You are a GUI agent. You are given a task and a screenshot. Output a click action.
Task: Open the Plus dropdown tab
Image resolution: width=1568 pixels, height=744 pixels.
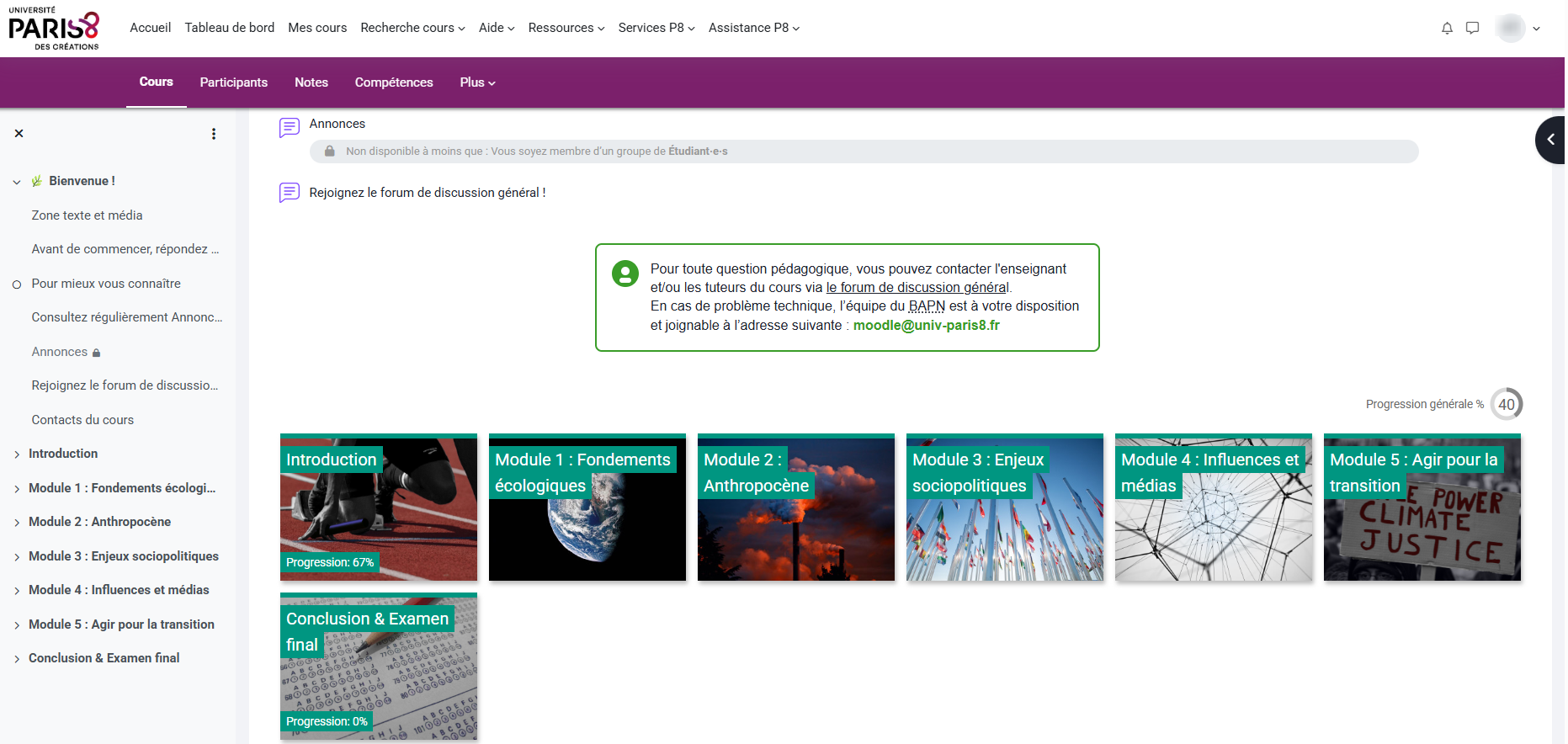[x=477, y=82]
